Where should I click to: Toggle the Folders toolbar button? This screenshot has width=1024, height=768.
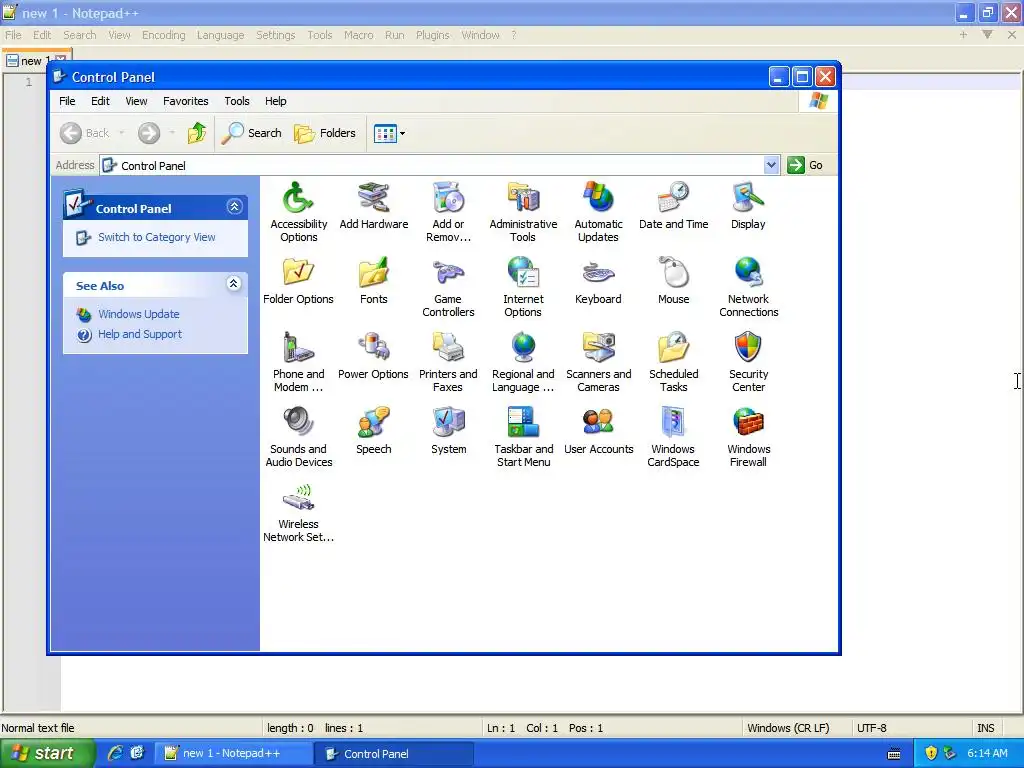click(325, 133)
